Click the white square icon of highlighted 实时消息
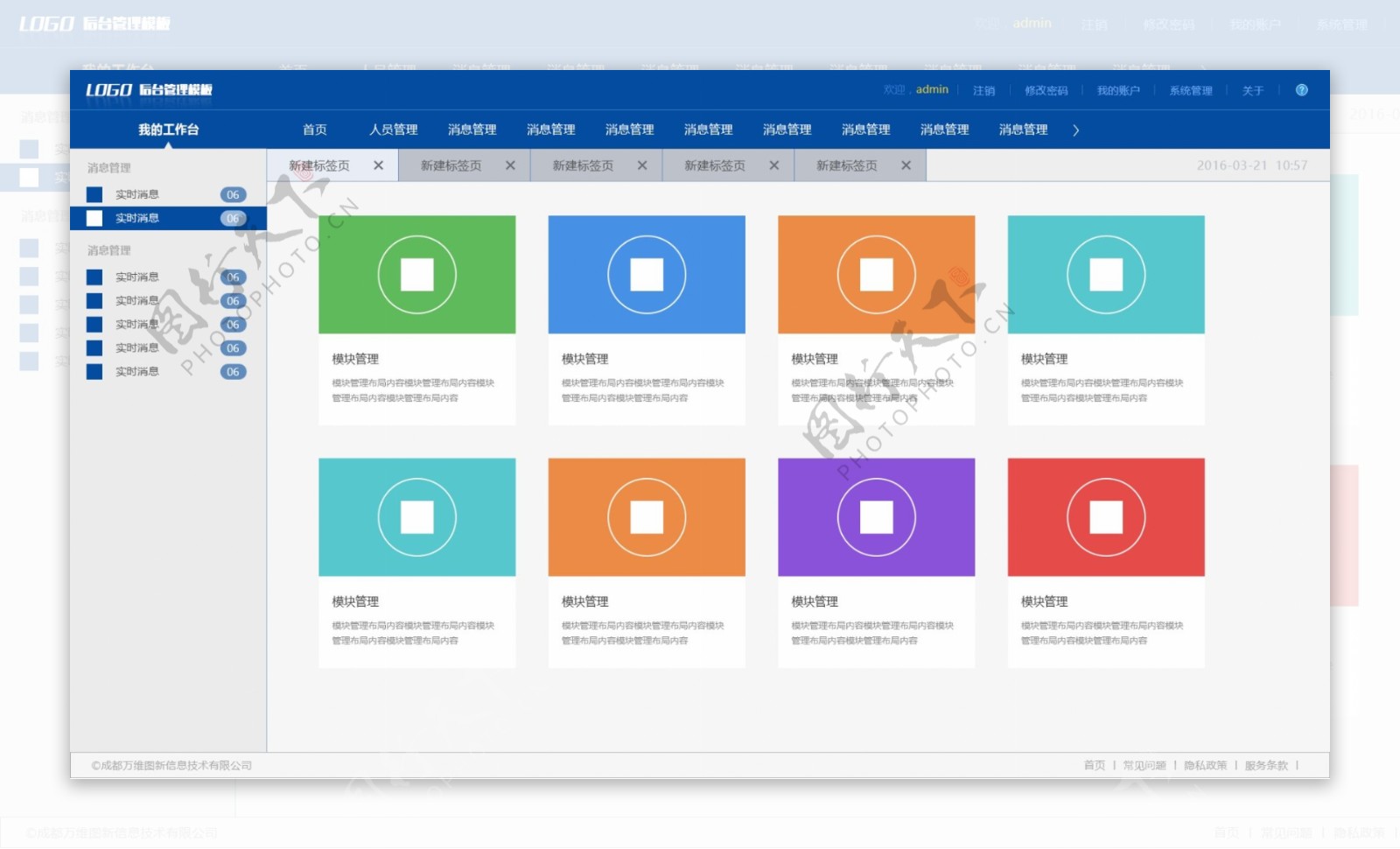Screen dimensions: 1400x849 click(x=94, y=218)
